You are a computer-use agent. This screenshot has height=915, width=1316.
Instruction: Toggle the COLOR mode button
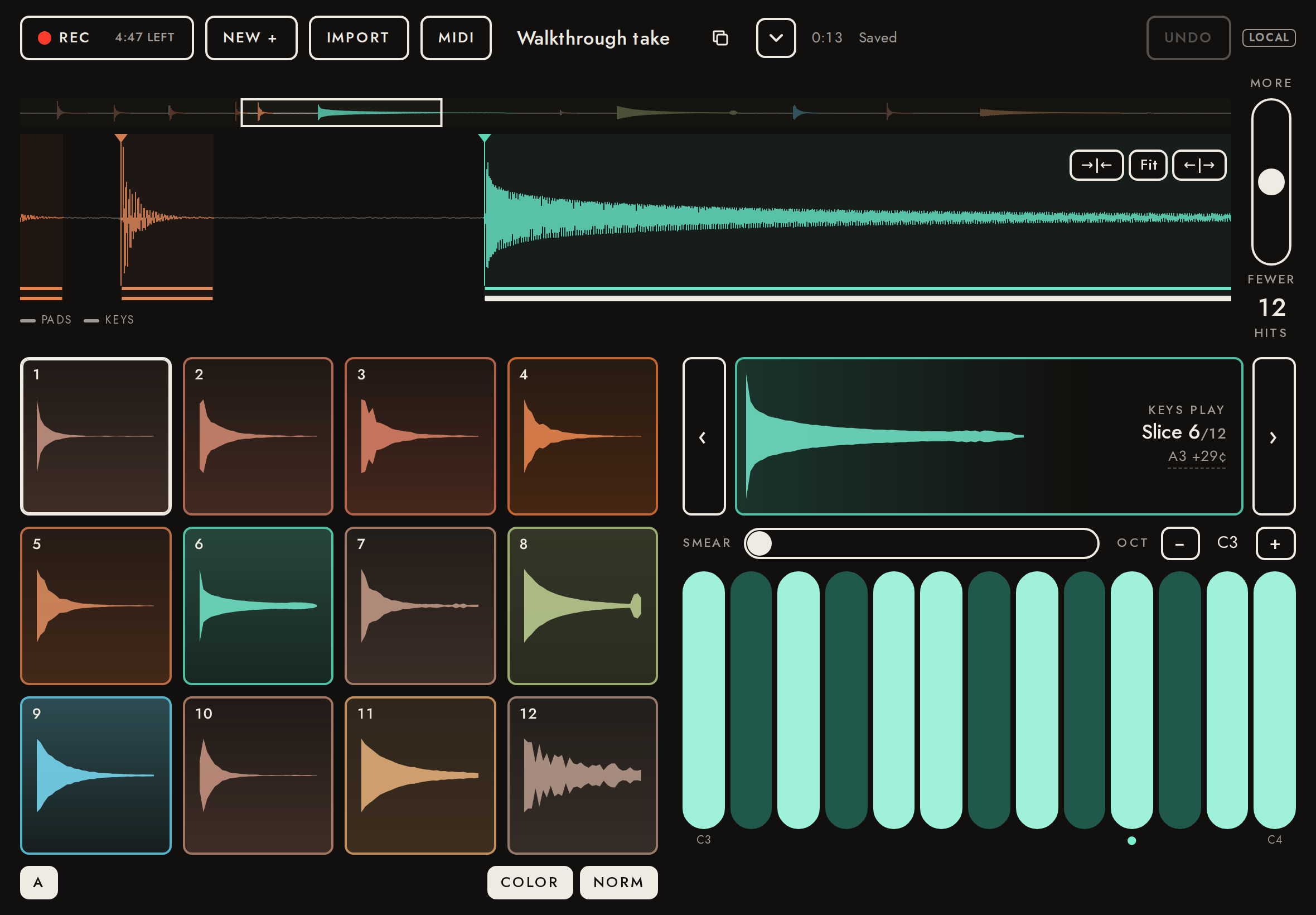pos(530,882)
